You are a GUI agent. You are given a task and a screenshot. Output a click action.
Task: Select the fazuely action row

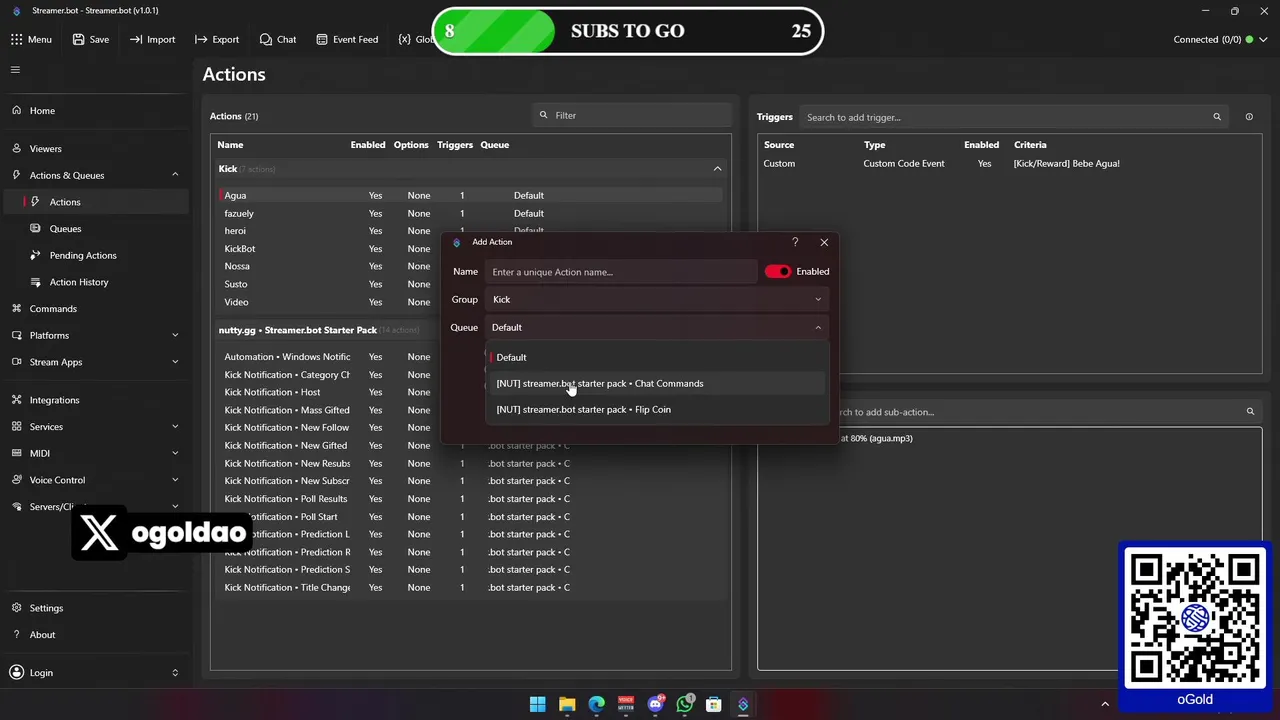click(x=470, y=214)
